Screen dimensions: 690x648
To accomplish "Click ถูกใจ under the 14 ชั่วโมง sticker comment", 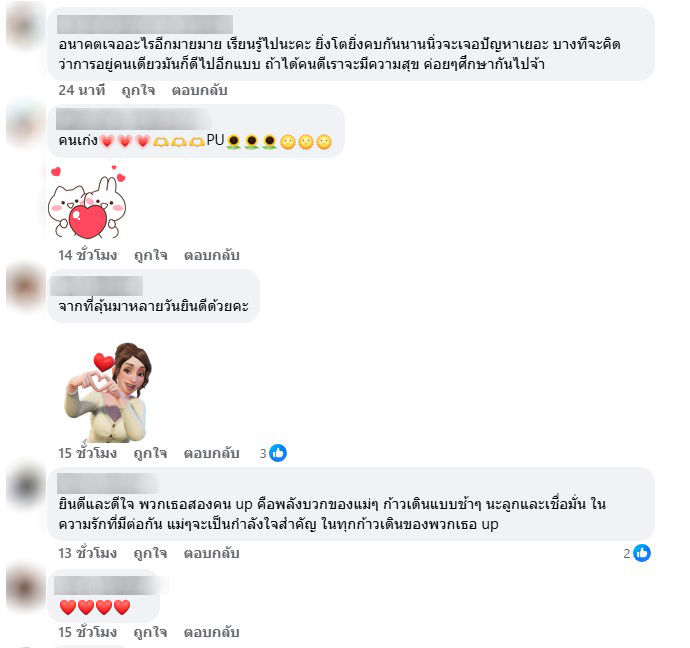I will click(150, 255).
